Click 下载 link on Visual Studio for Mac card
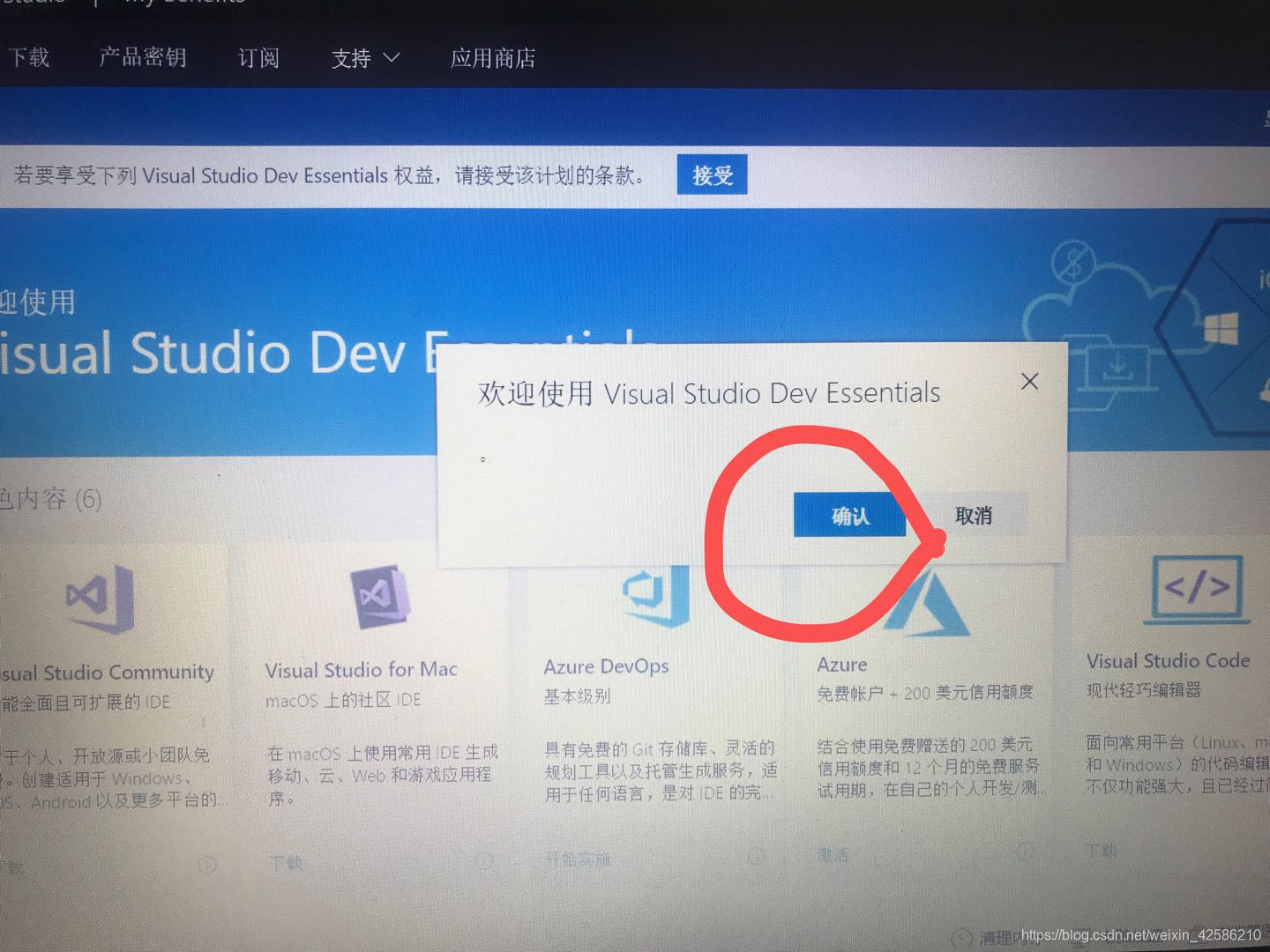Screen dimensions: 1270x952 [x=287, y=862]
